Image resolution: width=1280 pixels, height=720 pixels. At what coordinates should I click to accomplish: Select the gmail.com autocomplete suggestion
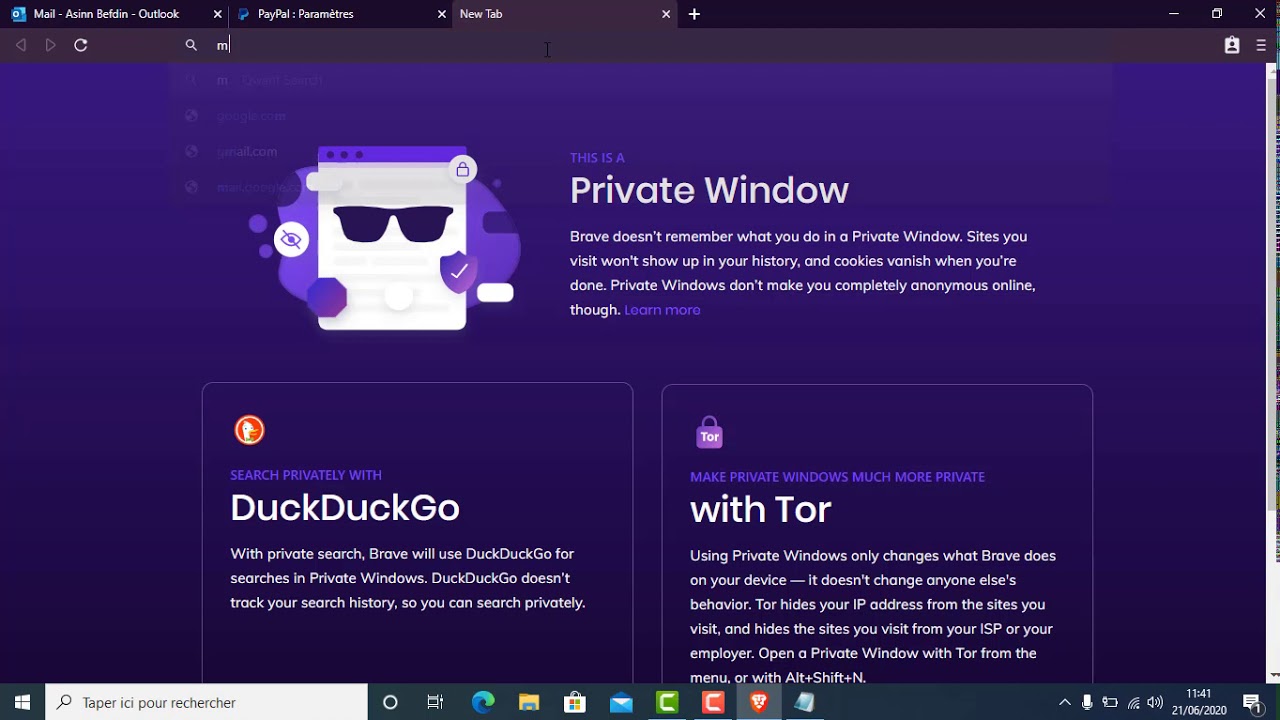pyautogui.click(x=640, y=152)
